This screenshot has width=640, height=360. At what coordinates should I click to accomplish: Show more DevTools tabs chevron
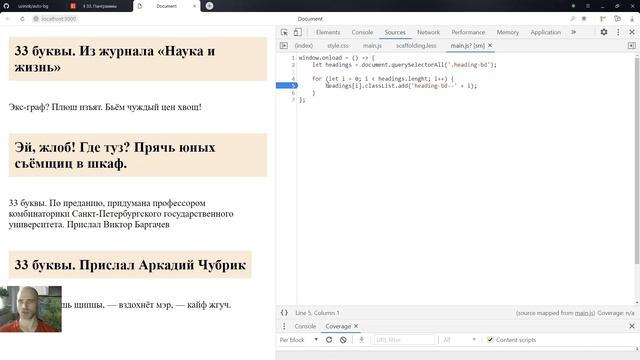[x=573, y=32]
